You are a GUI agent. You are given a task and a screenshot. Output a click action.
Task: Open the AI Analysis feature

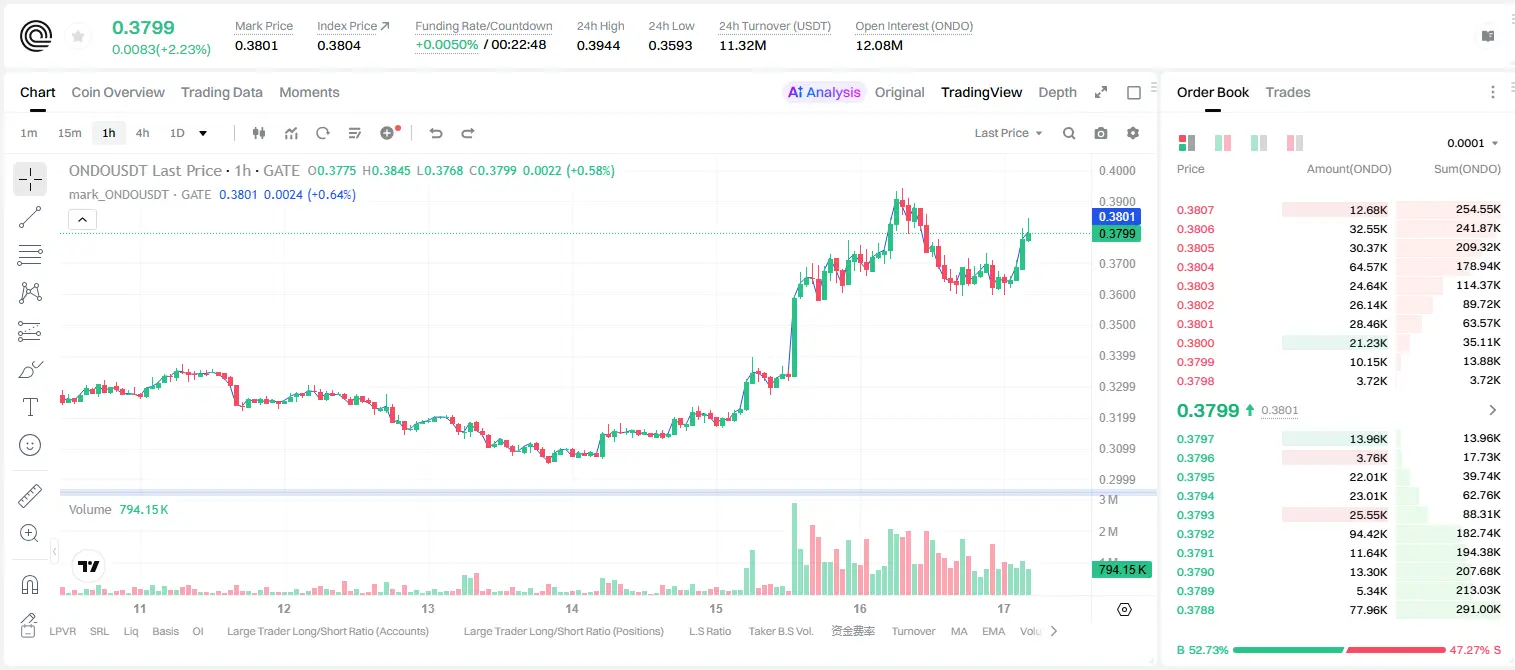tap(824, 92)
